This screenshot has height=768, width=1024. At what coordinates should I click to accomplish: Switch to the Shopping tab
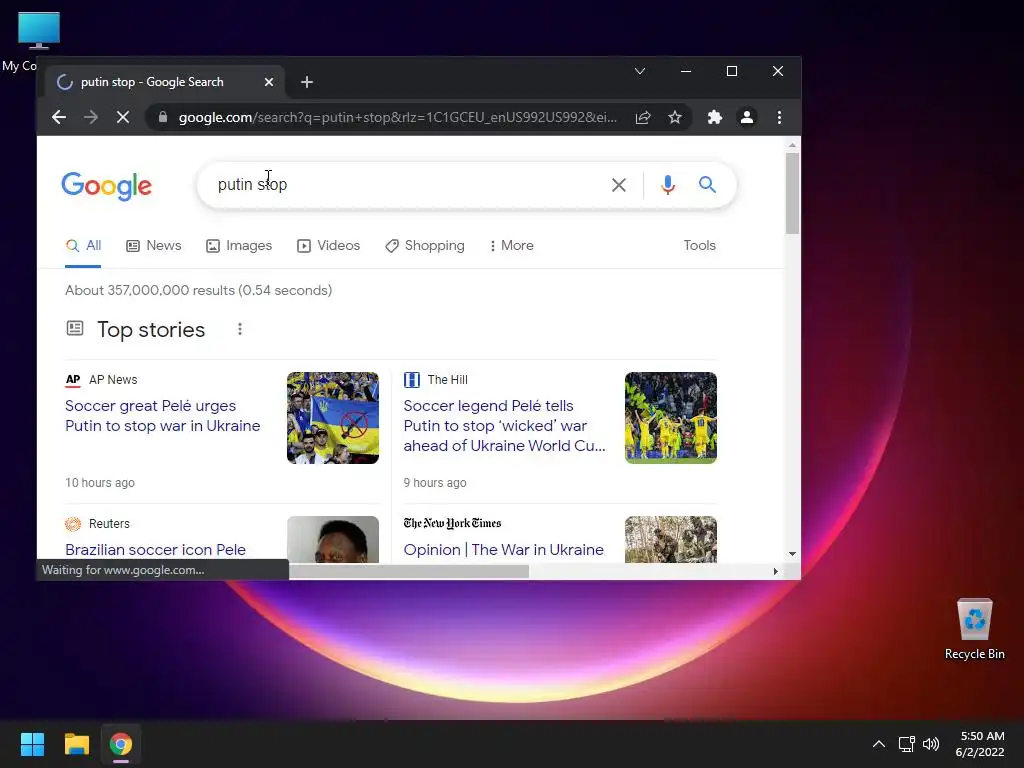[x=425, y=246]
